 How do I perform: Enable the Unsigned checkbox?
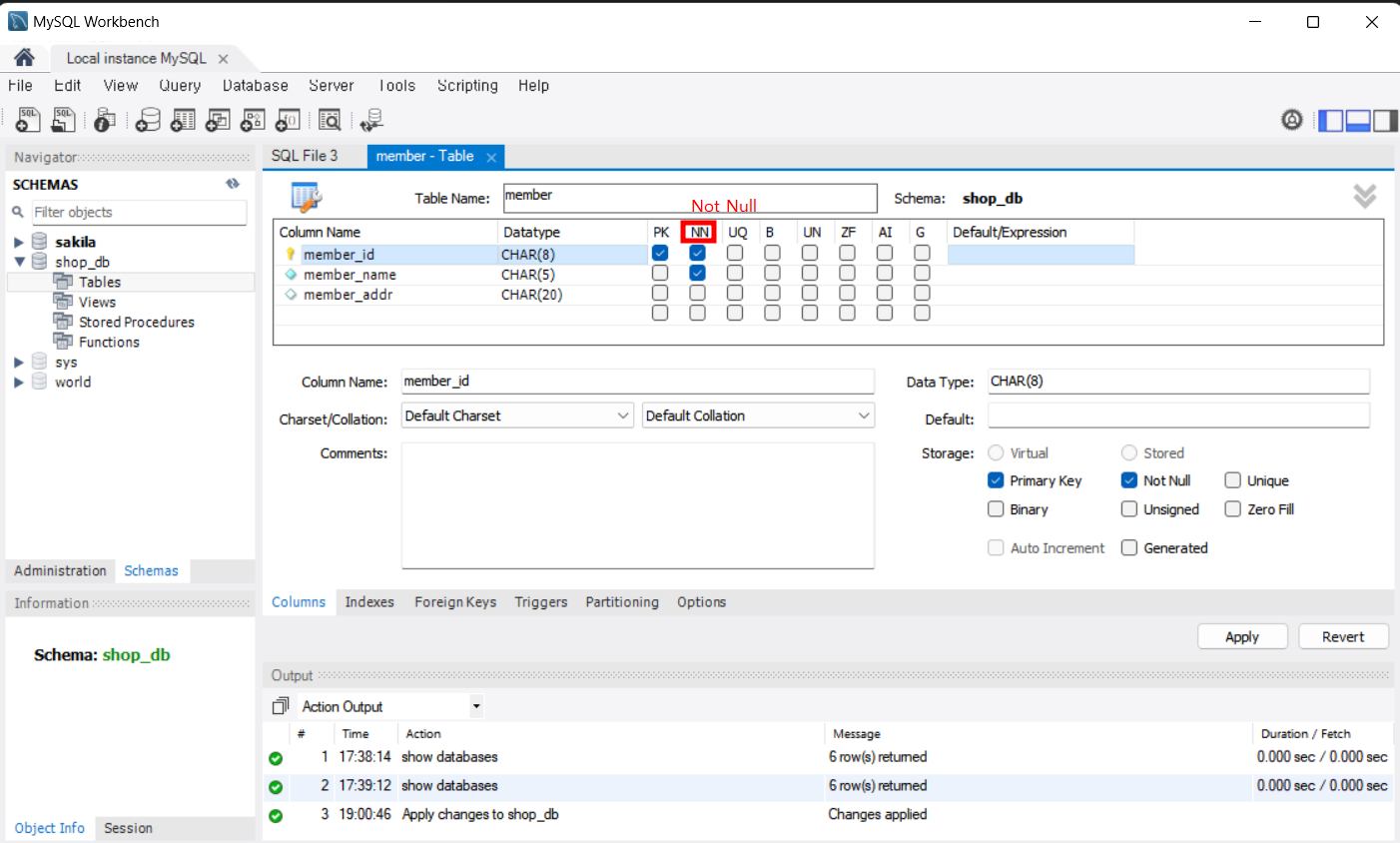[x=1129, y=509]
